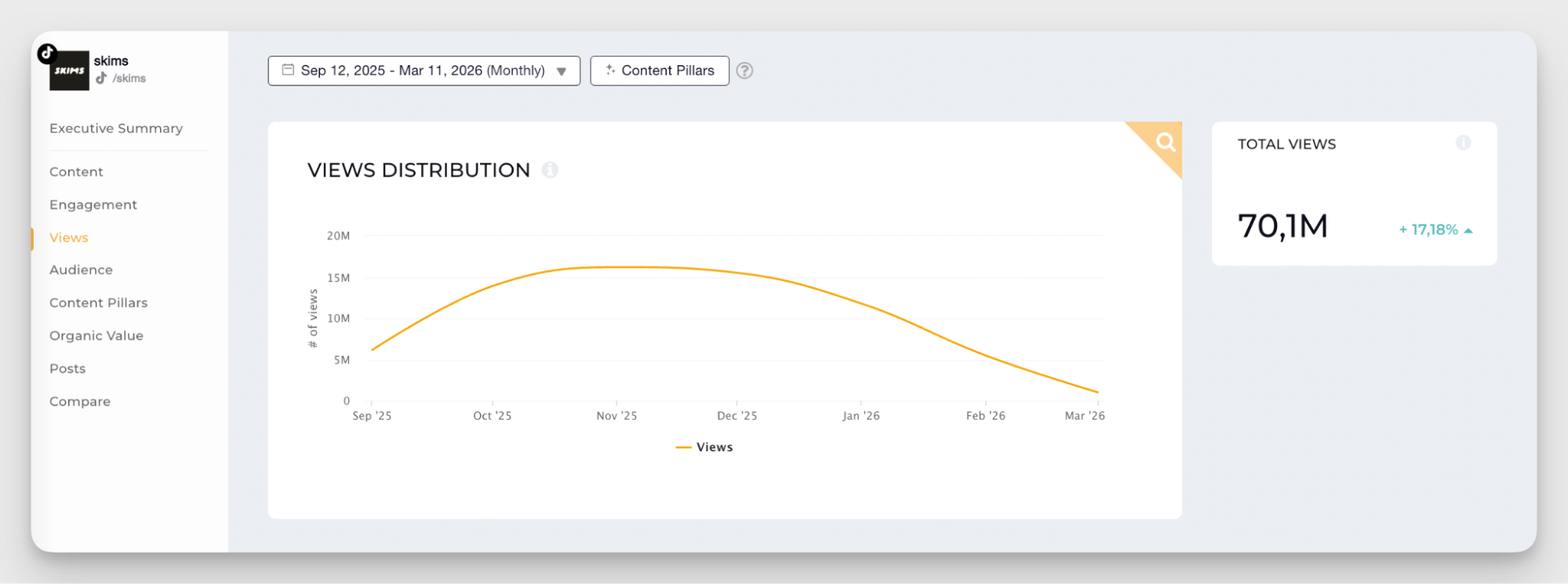This screenshot has width=1568, height=584.
Task: Click the +17,18% growth indicator
Action: 1435,230
